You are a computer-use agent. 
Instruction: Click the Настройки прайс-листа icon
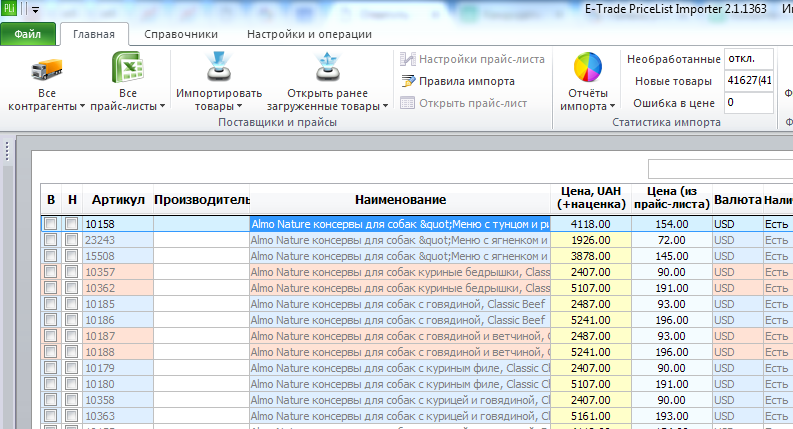pos(408,59)
